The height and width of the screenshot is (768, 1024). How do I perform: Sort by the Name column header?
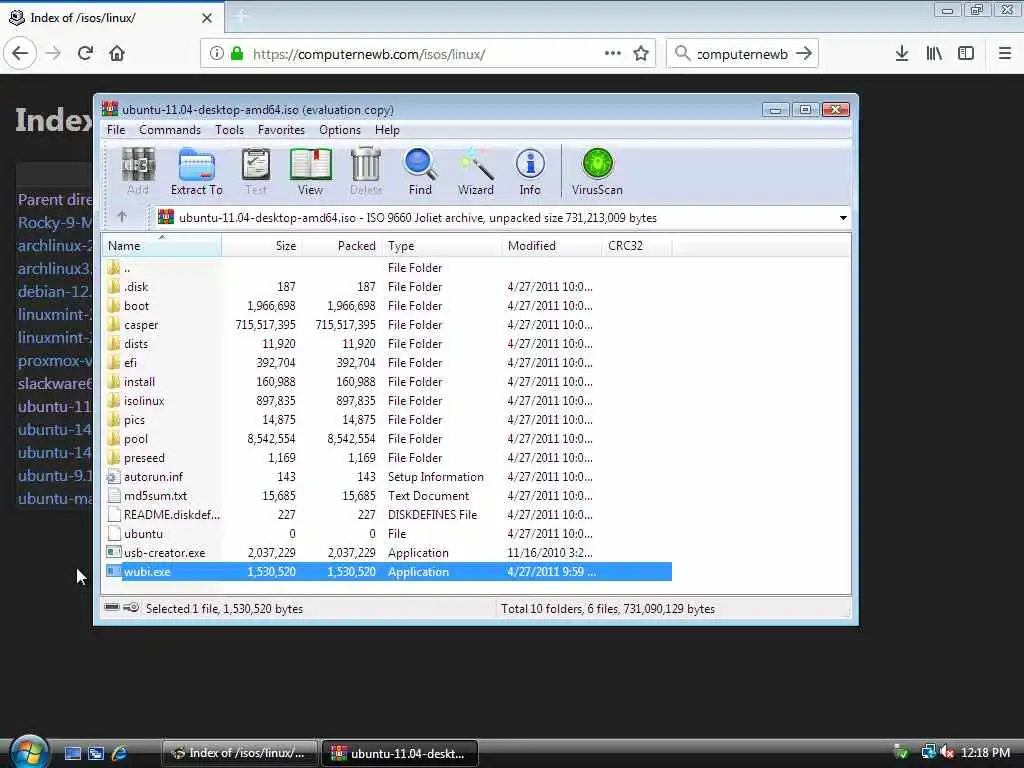162,246
